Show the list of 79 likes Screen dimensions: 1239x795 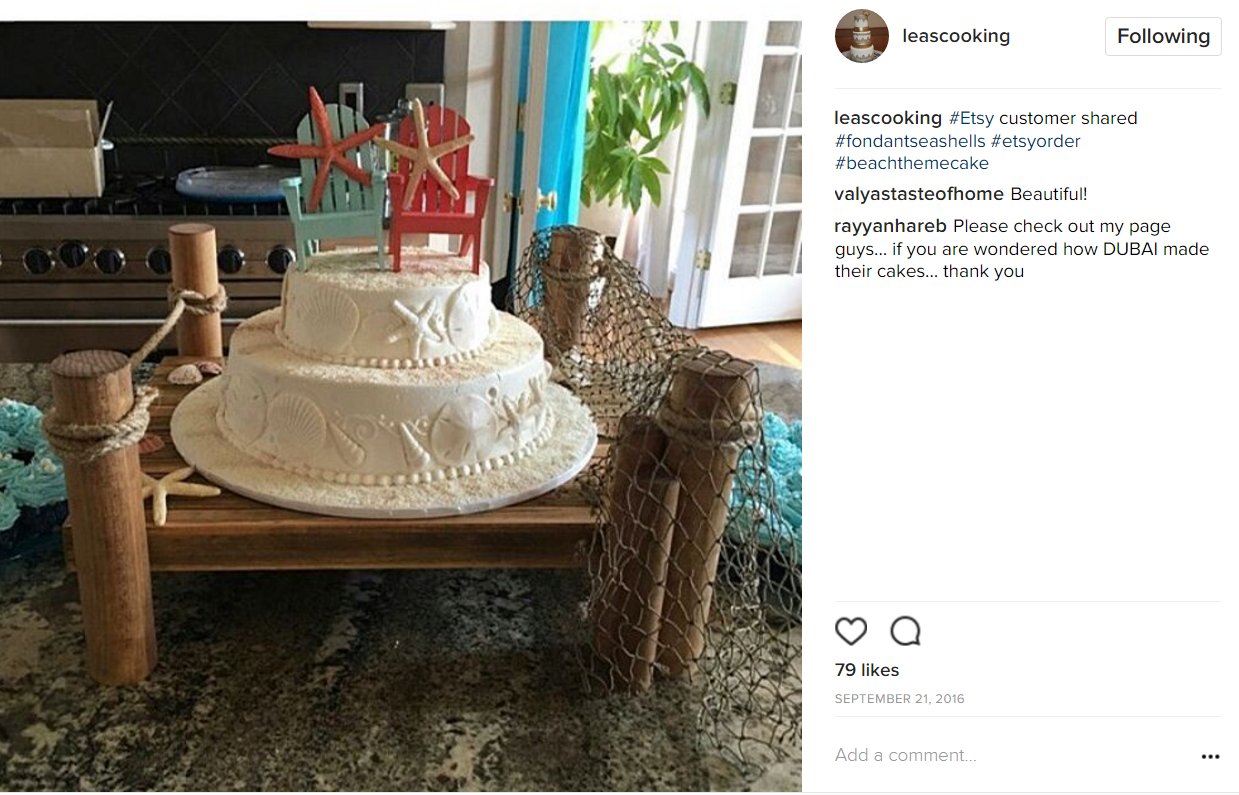(x=867, y=670)
